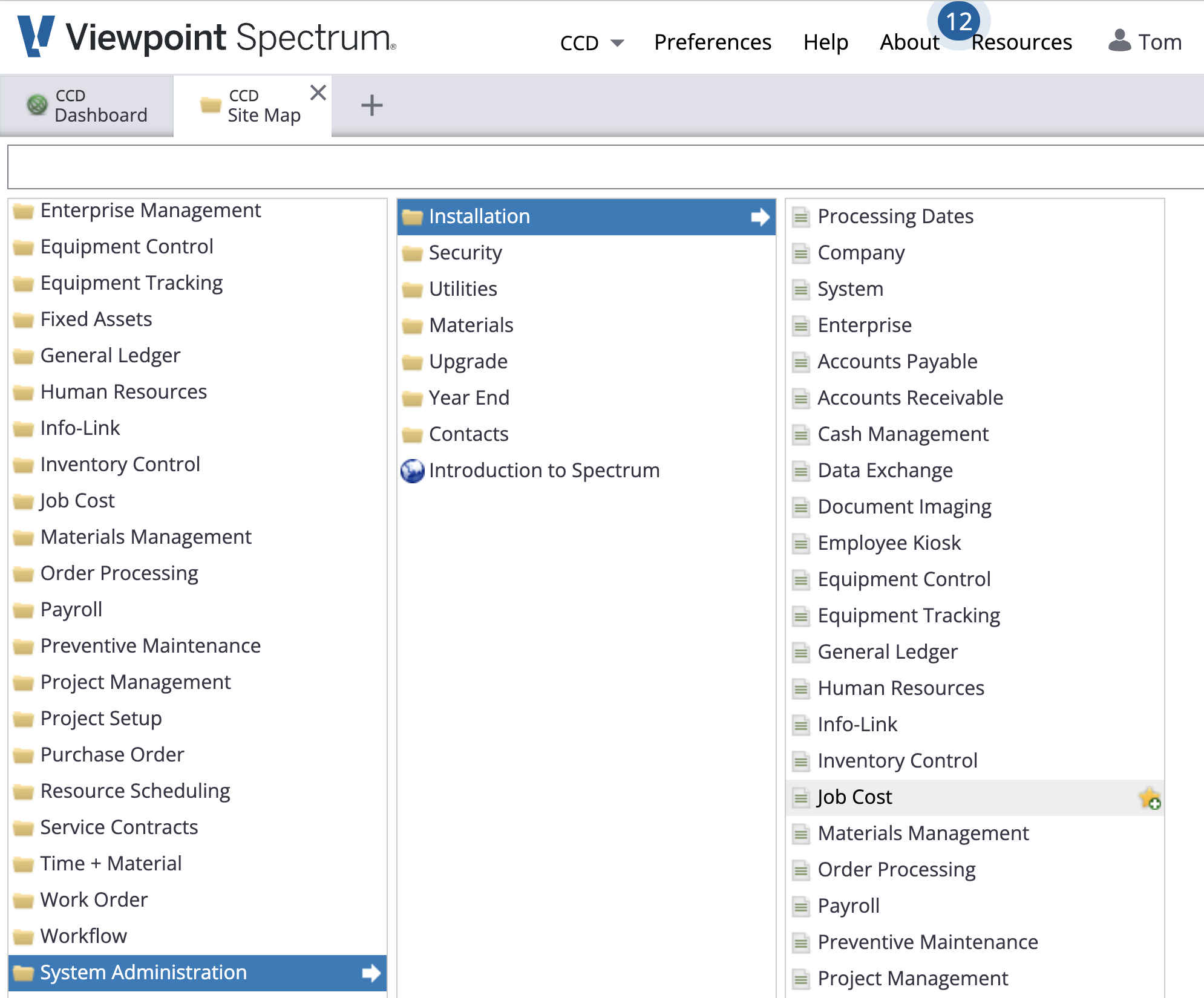Viewport: 1204px width, 998px height.
Task: Click the Resource Scheduling folder icon
Action: 24,792
